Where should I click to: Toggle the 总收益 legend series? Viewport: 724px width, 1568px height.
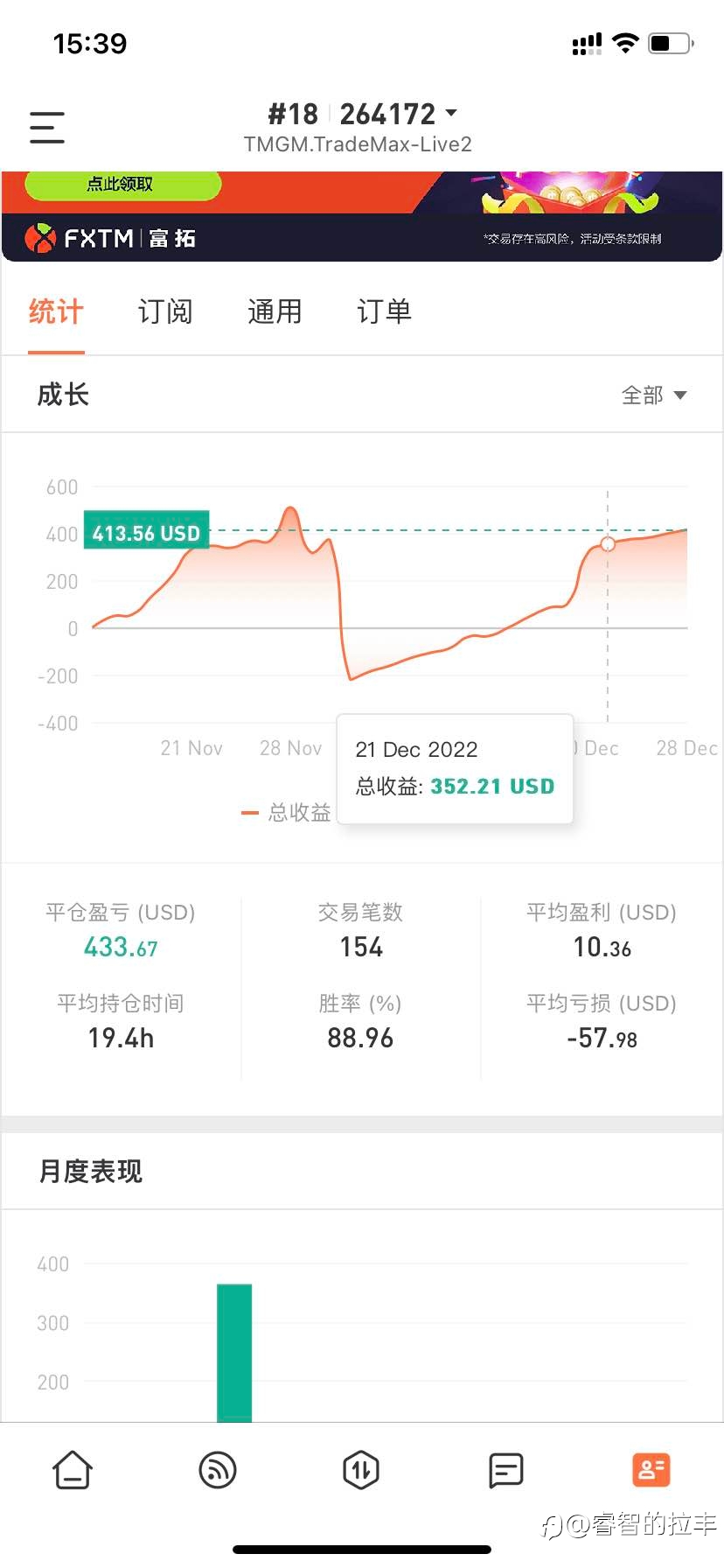tap(287, 813)
